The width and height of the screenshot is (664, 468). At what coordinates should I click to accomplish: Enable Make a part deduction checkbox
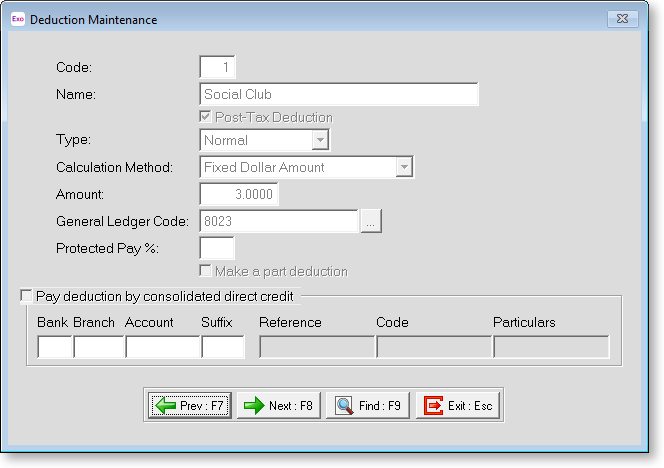pyautogui.click(x=207, y=271)
